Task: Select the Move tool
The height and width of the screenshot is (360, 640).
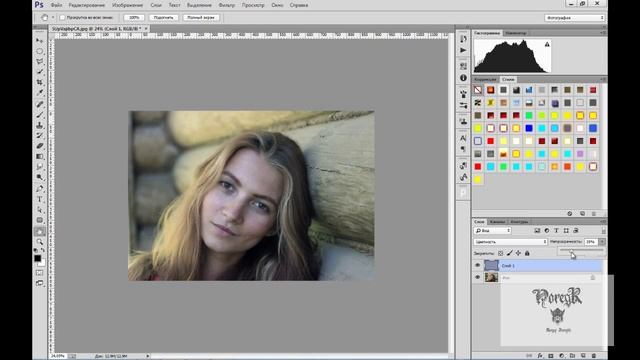Action: [40, 40]
